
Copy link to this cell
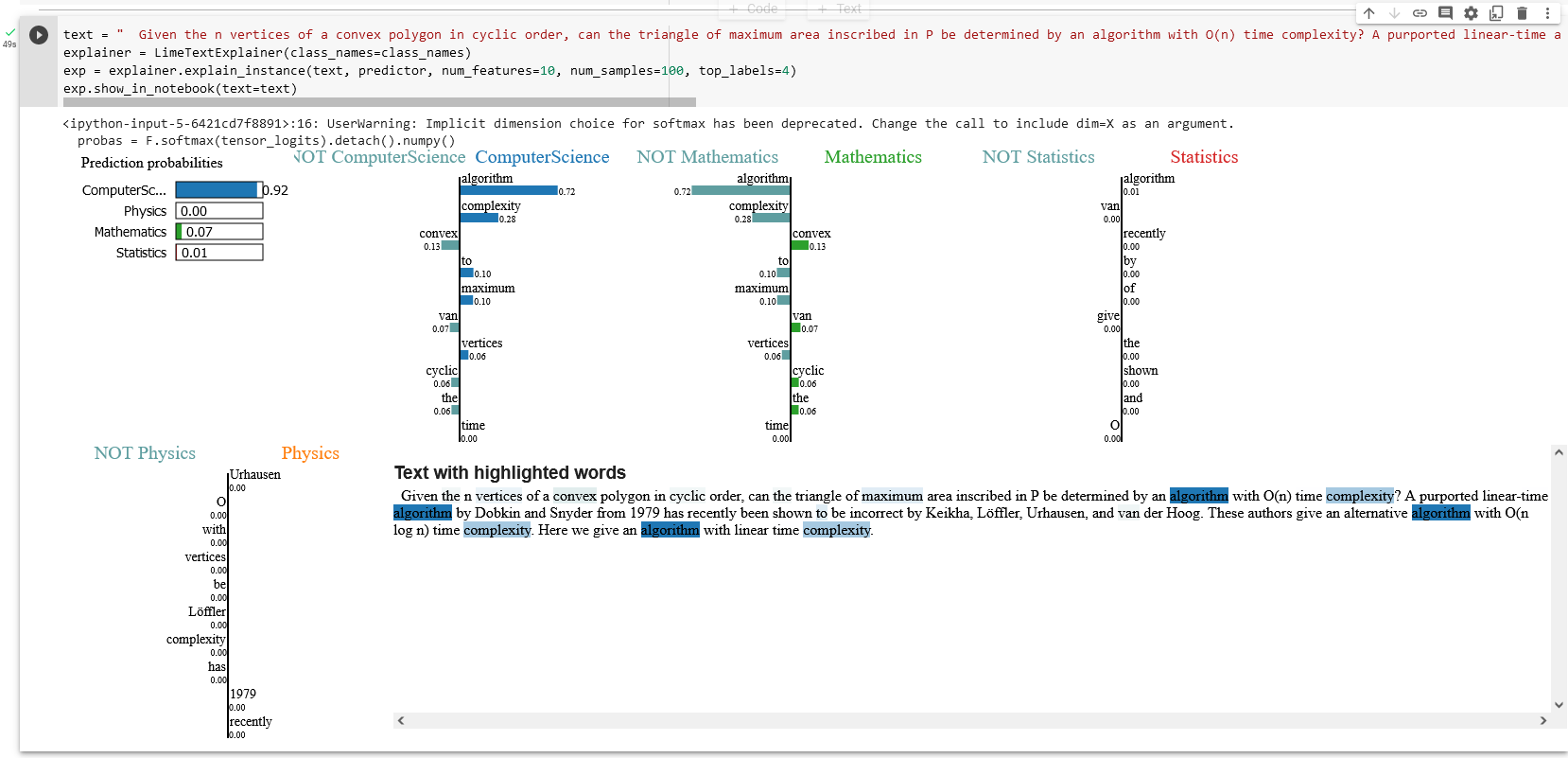coord(1420,13)
